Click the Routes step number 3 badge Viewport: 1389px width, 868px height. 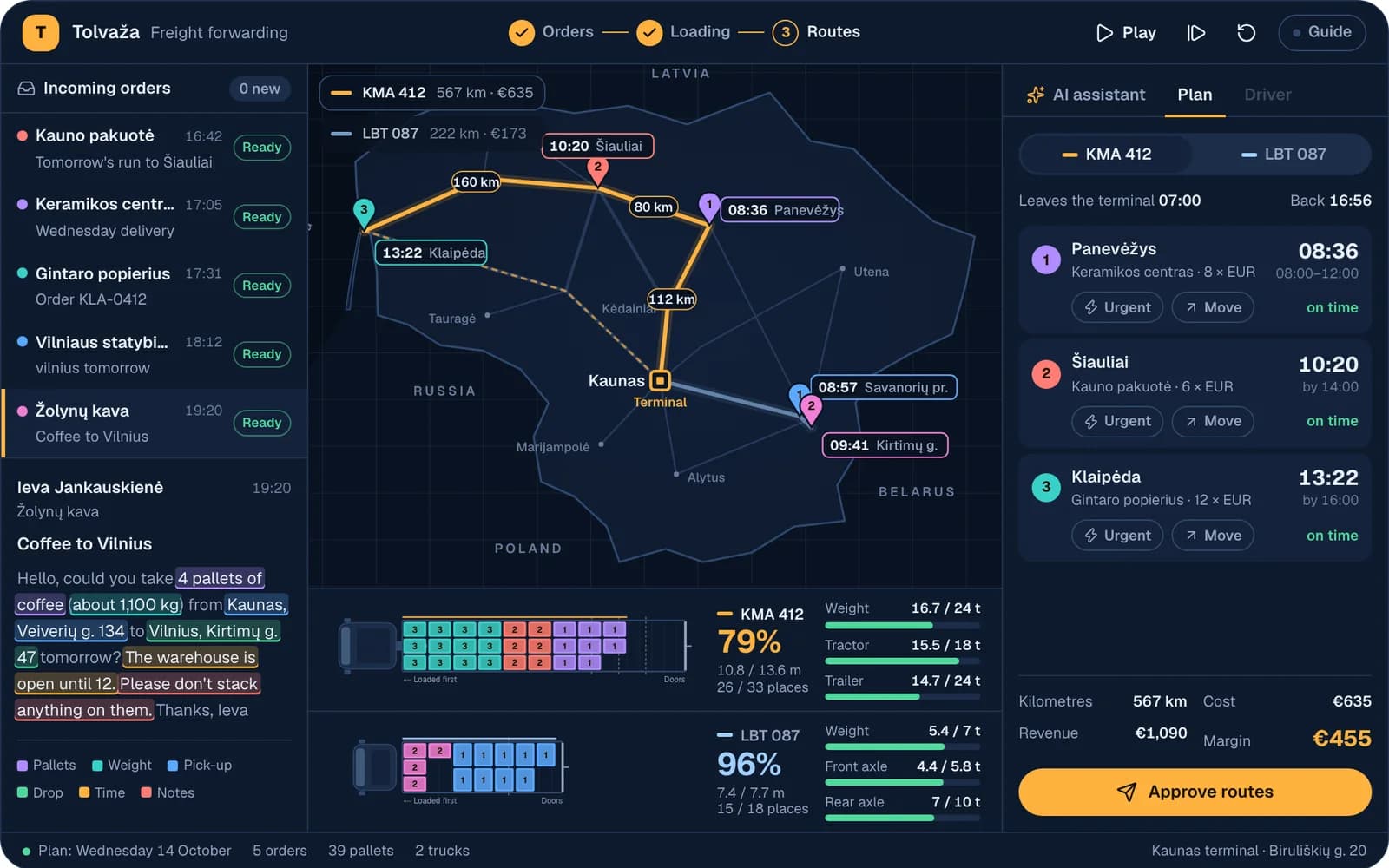pos(785,33)
